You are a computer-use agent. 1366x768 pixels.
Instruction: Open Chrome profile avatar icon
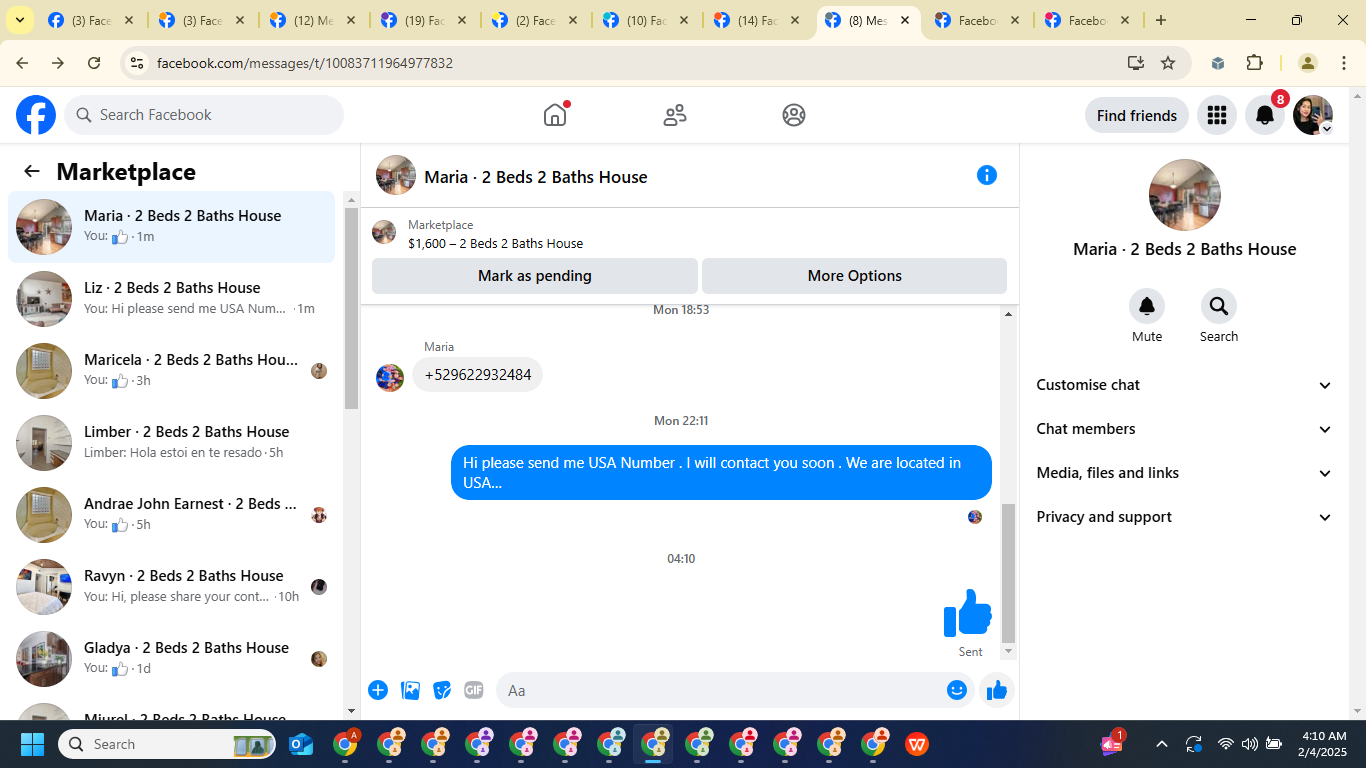point(1307,63)
